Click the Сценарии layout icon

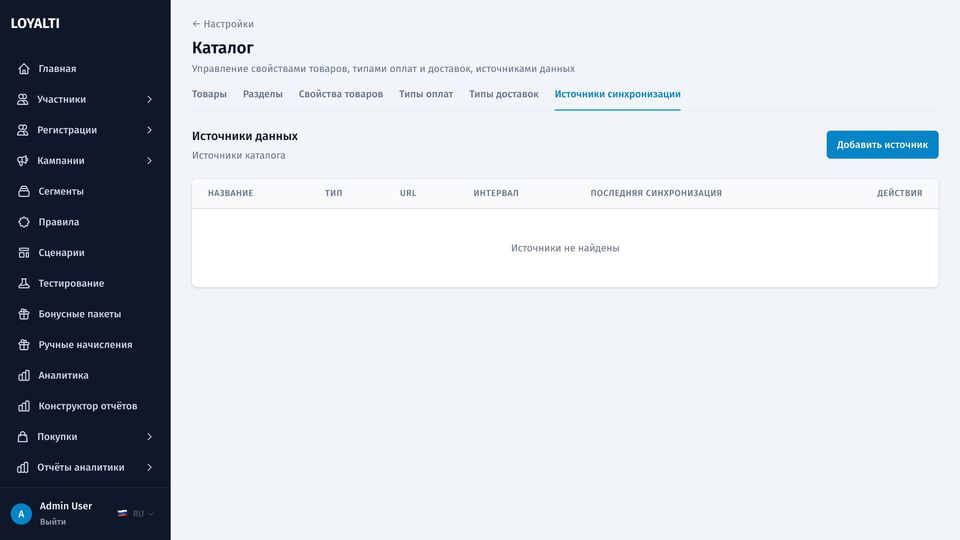point(24,252)
